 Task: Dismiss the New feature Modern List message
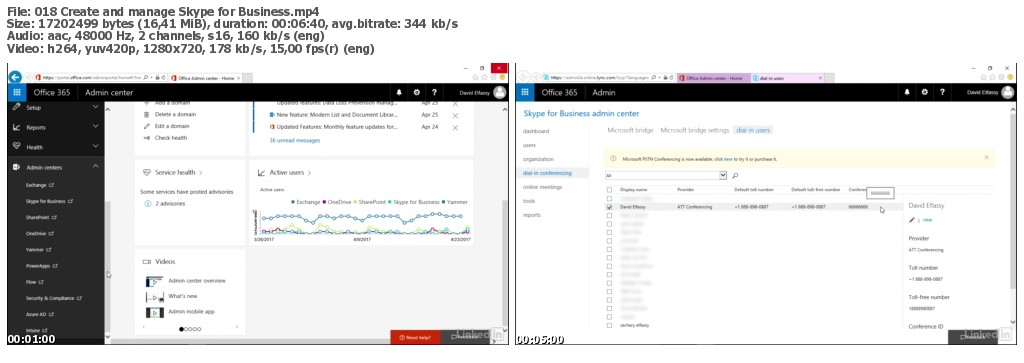pyautogui.click(x=455, y=116)
